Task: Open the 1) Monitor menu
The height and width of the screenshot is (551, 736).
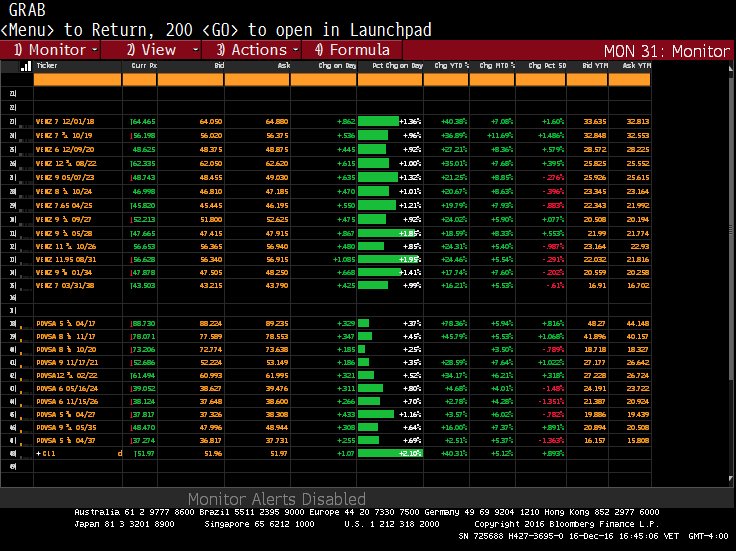Action: pos(51,50)
